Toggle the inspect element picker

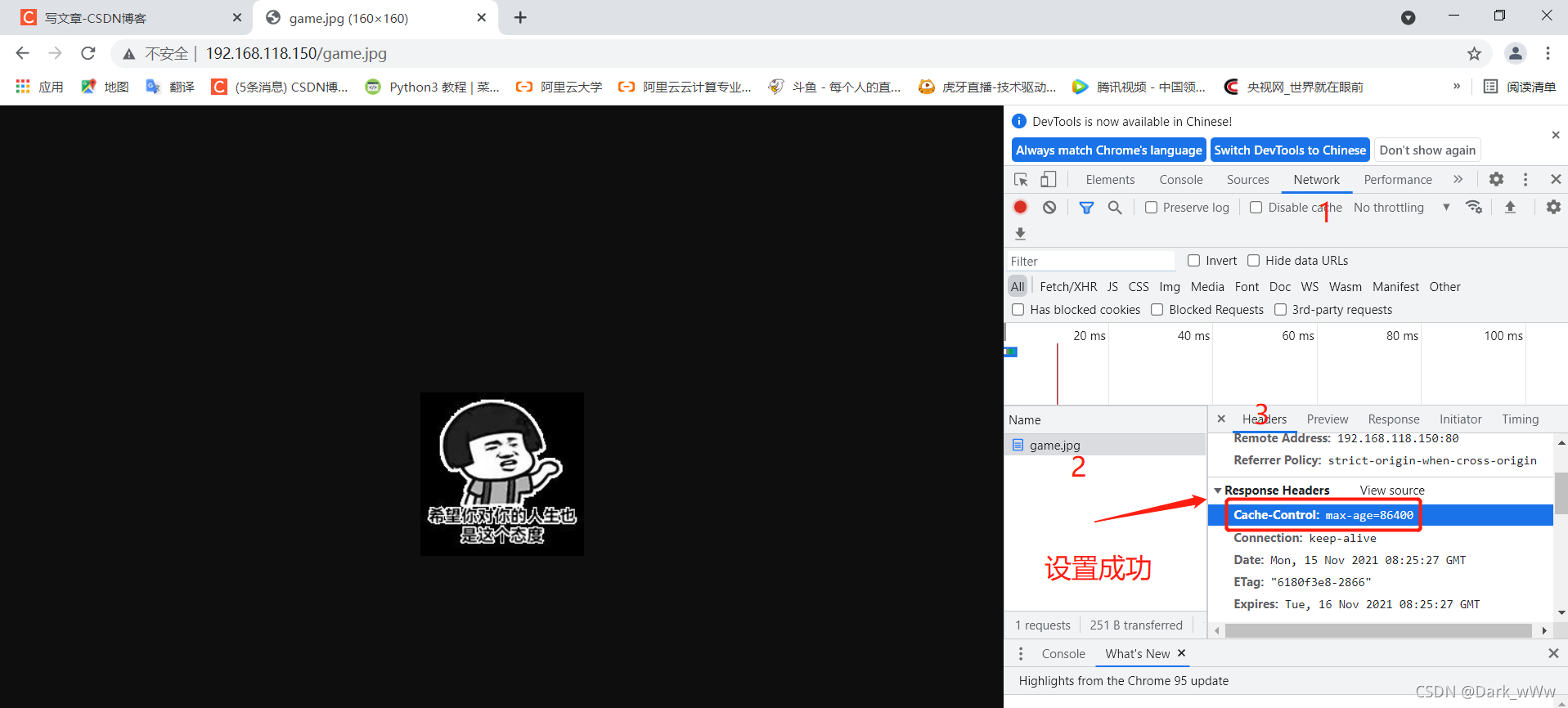pos(1021,179)
